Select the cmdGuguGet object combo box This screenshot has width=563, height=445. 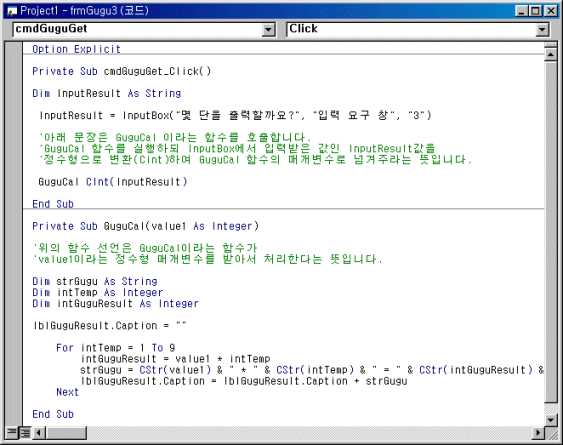(144, 29)
